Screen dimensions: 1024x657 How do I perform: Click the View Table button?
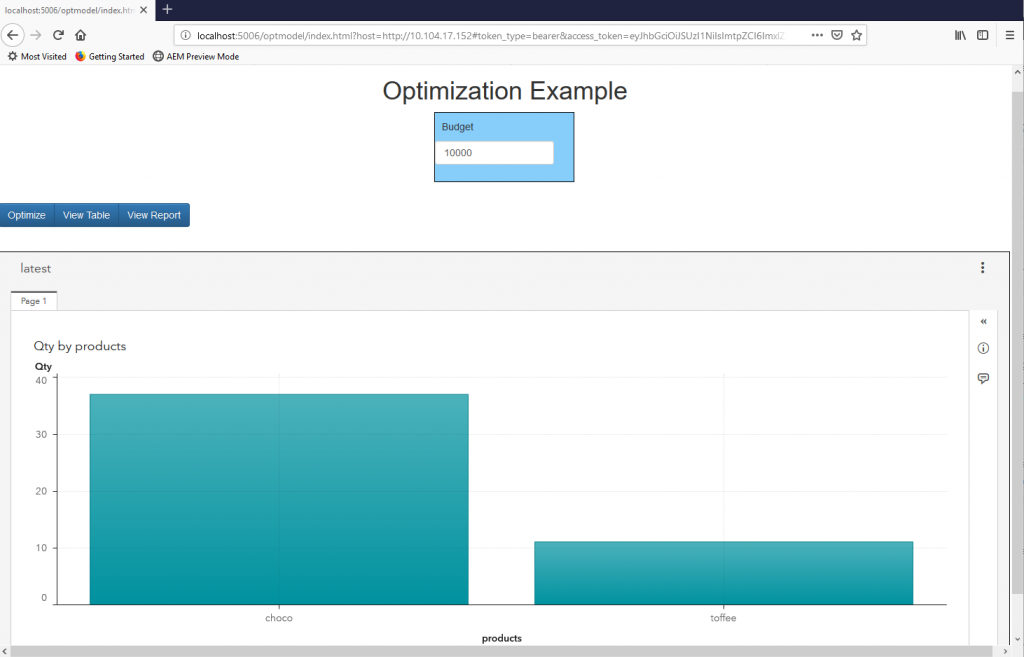coord(86,215)
